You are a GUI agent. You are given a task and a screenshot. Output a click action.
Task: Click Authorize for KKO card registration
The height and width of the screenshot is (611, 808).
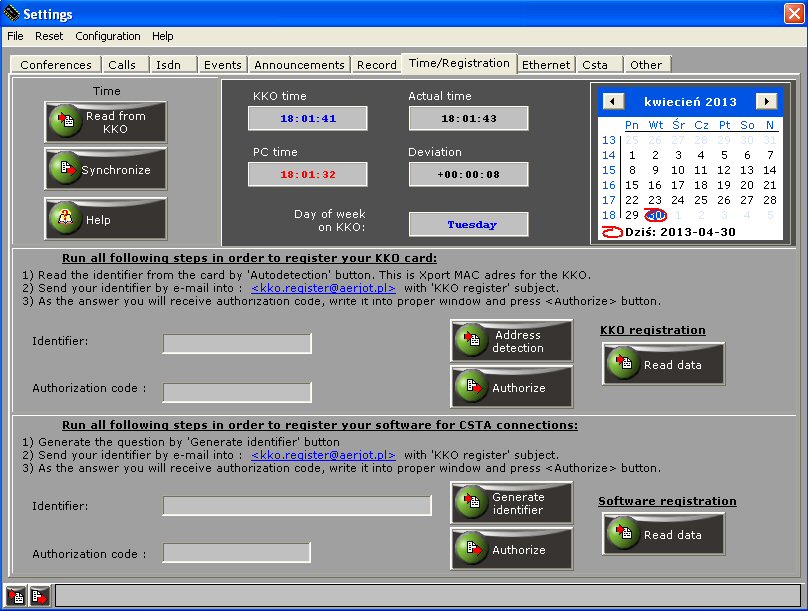point(512,387)
